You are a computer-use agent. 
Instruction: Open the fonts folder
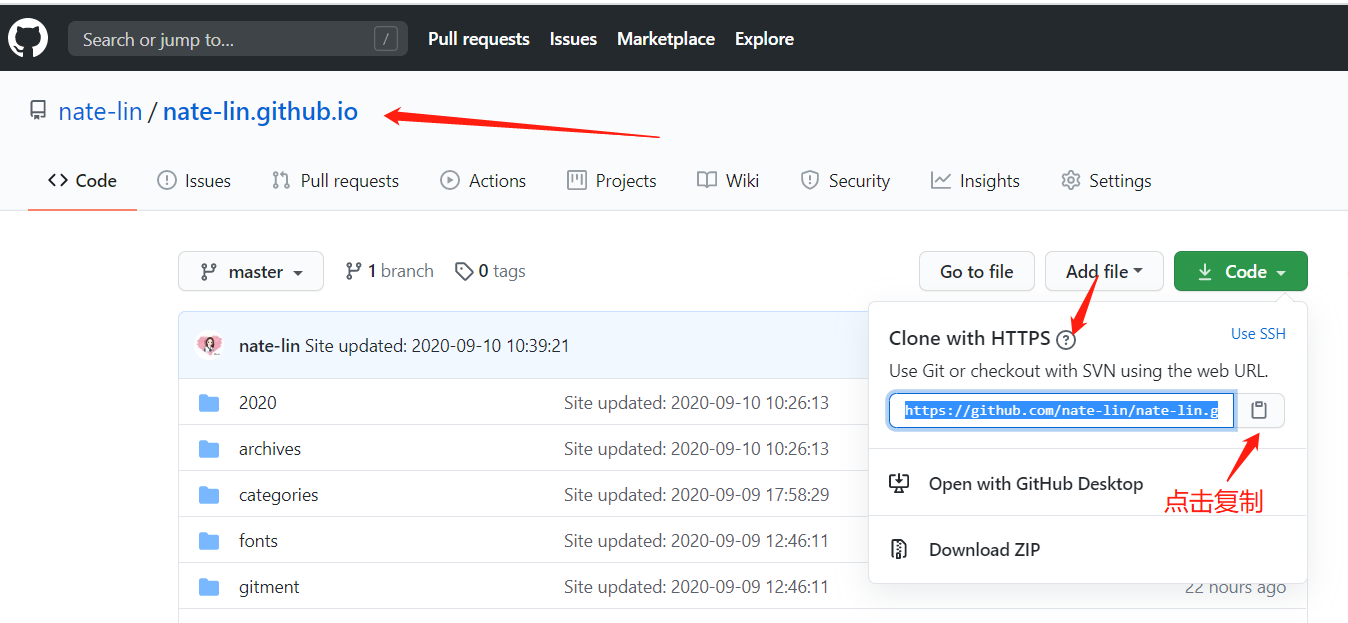click(258, 541)
